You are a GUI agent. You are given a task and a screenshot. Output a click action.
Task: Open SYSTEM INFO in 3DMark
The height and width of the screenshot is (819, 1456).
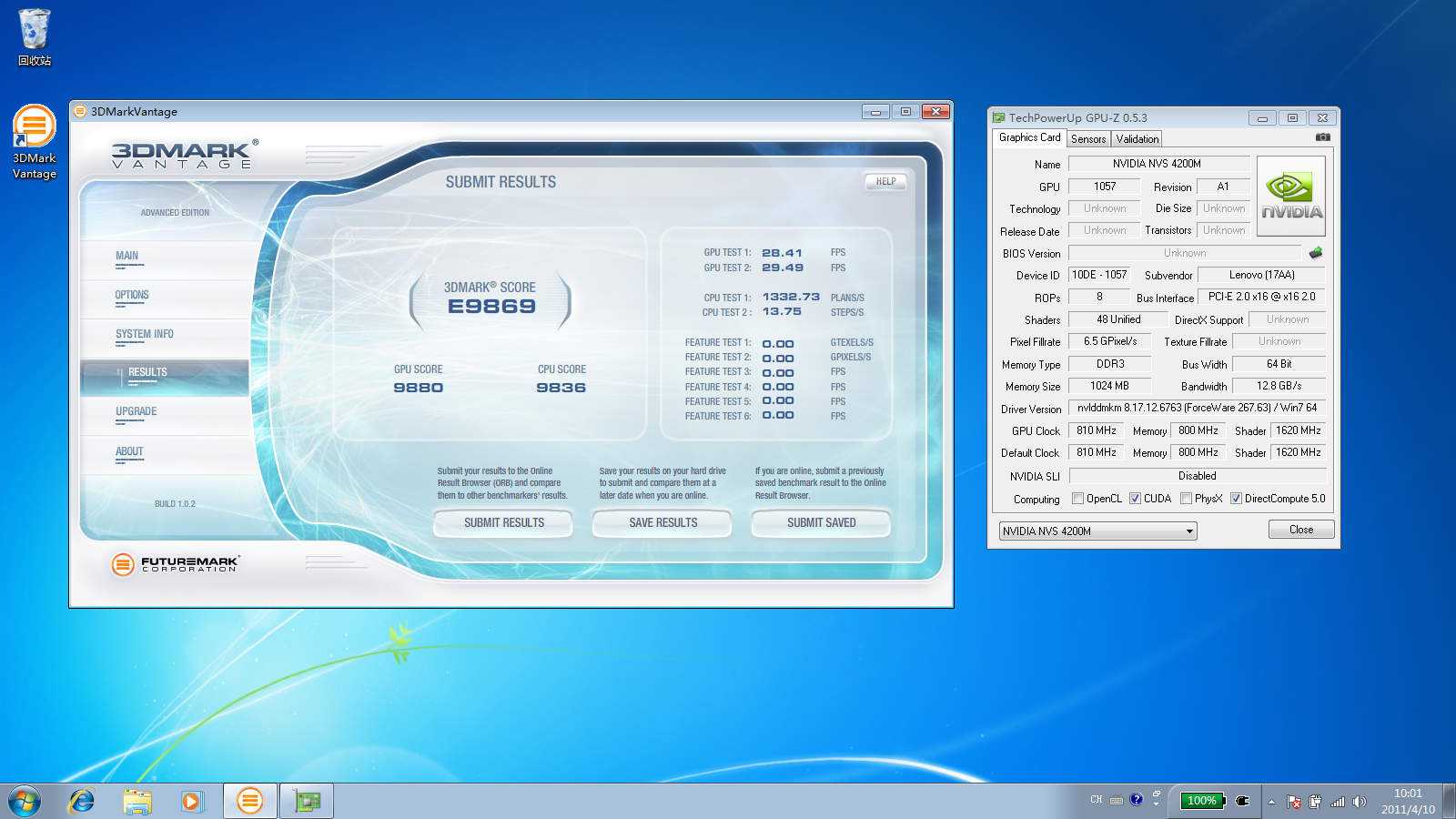tap(145, 335)
